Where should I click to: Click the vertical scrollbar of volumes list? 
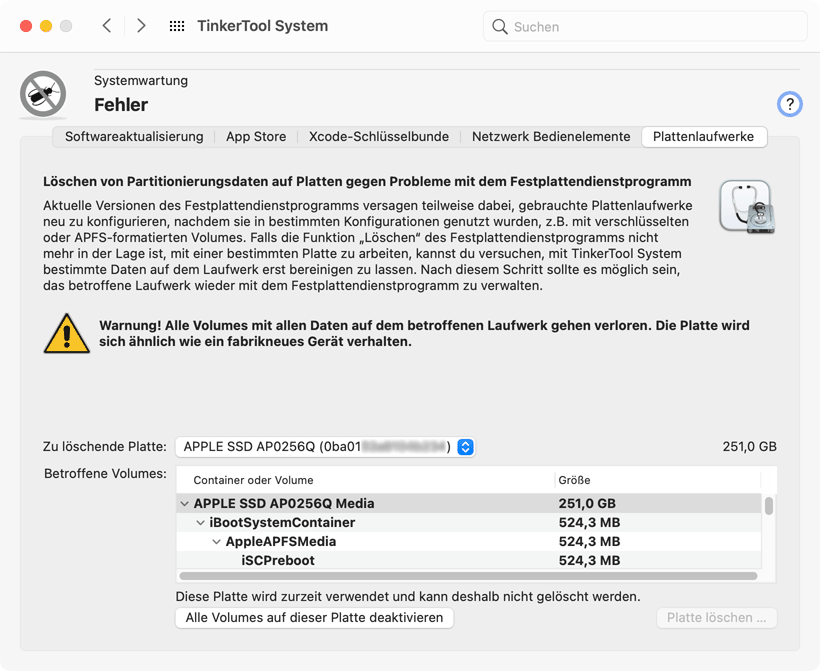(769, 506)
